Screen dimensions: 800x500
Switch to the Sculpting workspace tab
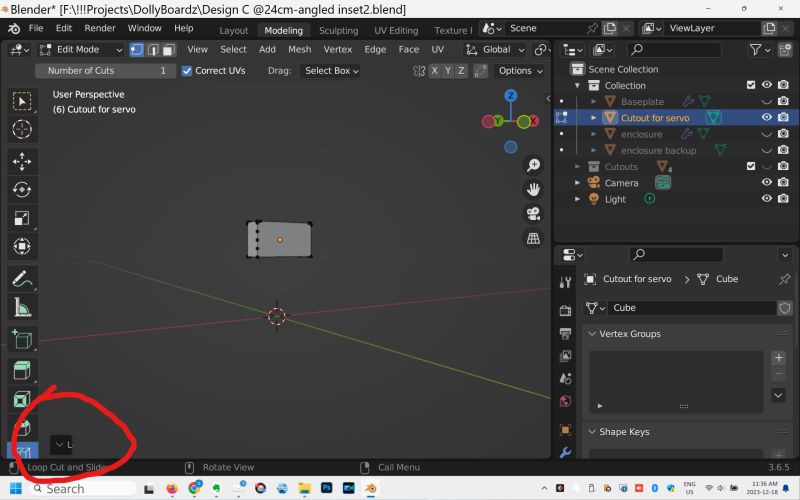point(338,31)
